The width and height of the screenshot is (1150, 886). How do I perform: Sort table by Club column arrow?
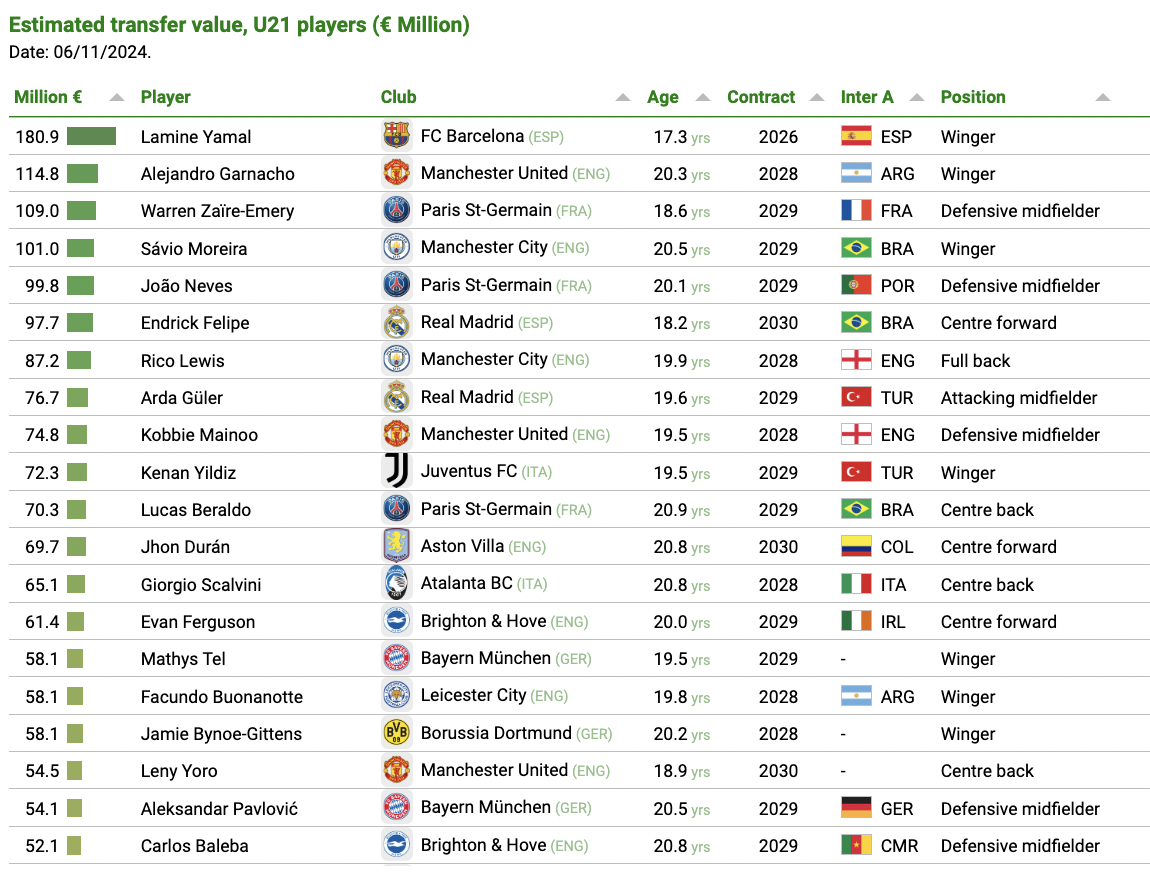point(623,98)
